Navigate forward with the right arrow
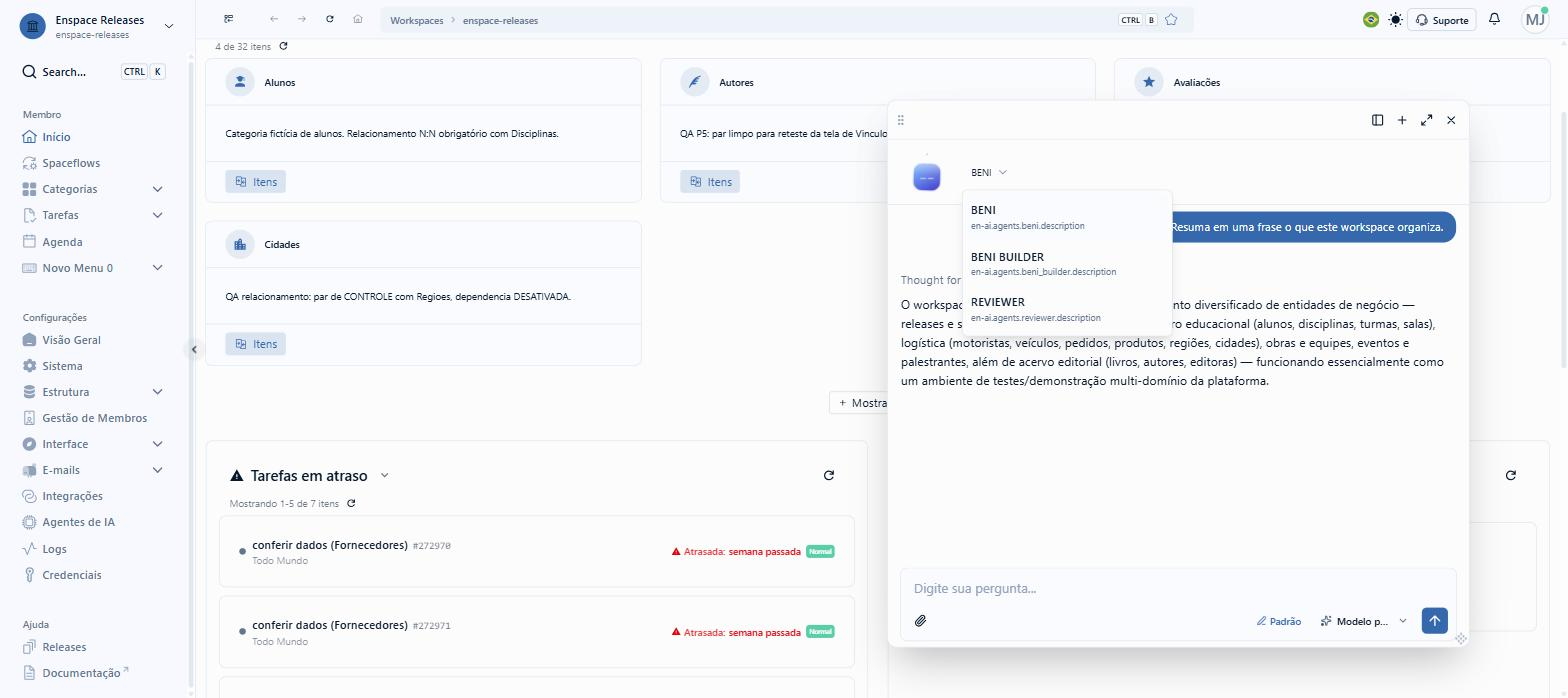The height and width of the screenshot is (698, 1568). click(x=302, y=19)
